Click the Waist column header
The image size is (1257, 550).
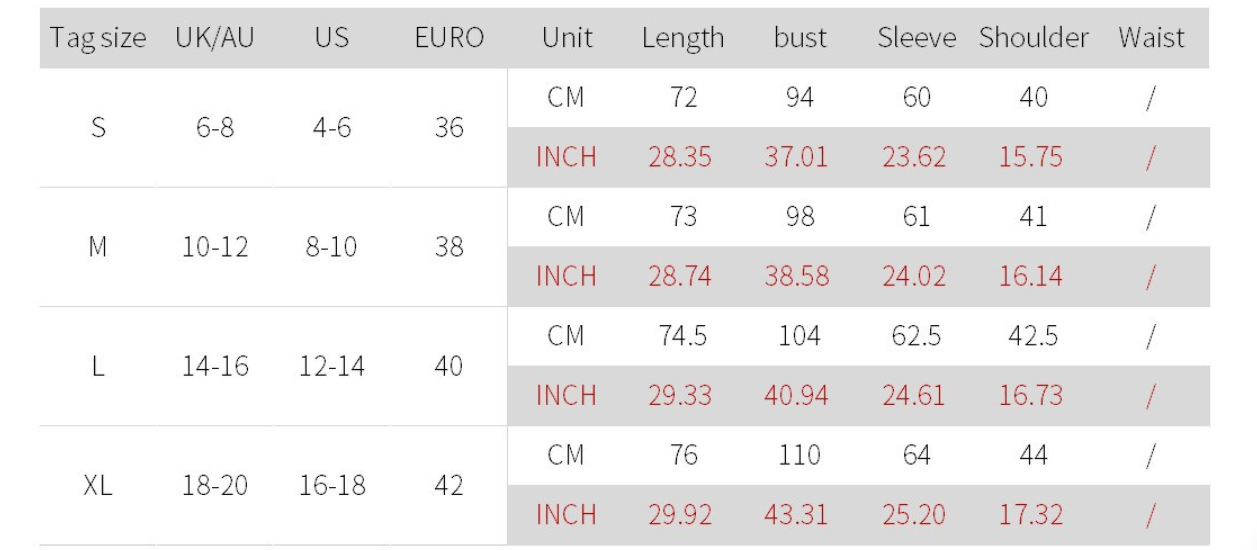click(x=1151, y=39)
